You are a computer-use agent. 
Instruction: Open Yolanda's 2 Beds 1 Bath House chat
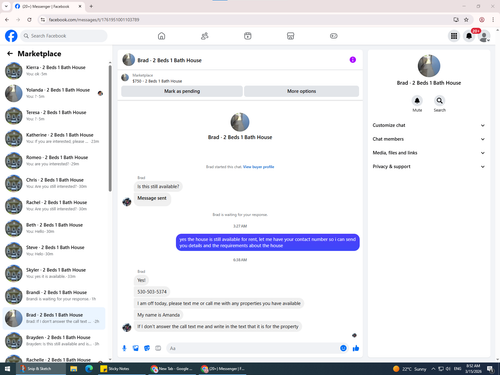point(55,93)
